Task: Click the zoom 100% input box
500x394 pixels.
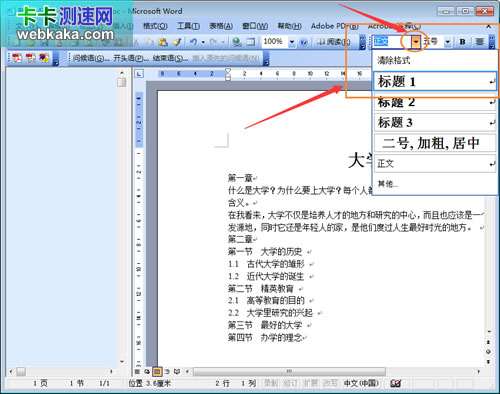Action: pos(275,42)
